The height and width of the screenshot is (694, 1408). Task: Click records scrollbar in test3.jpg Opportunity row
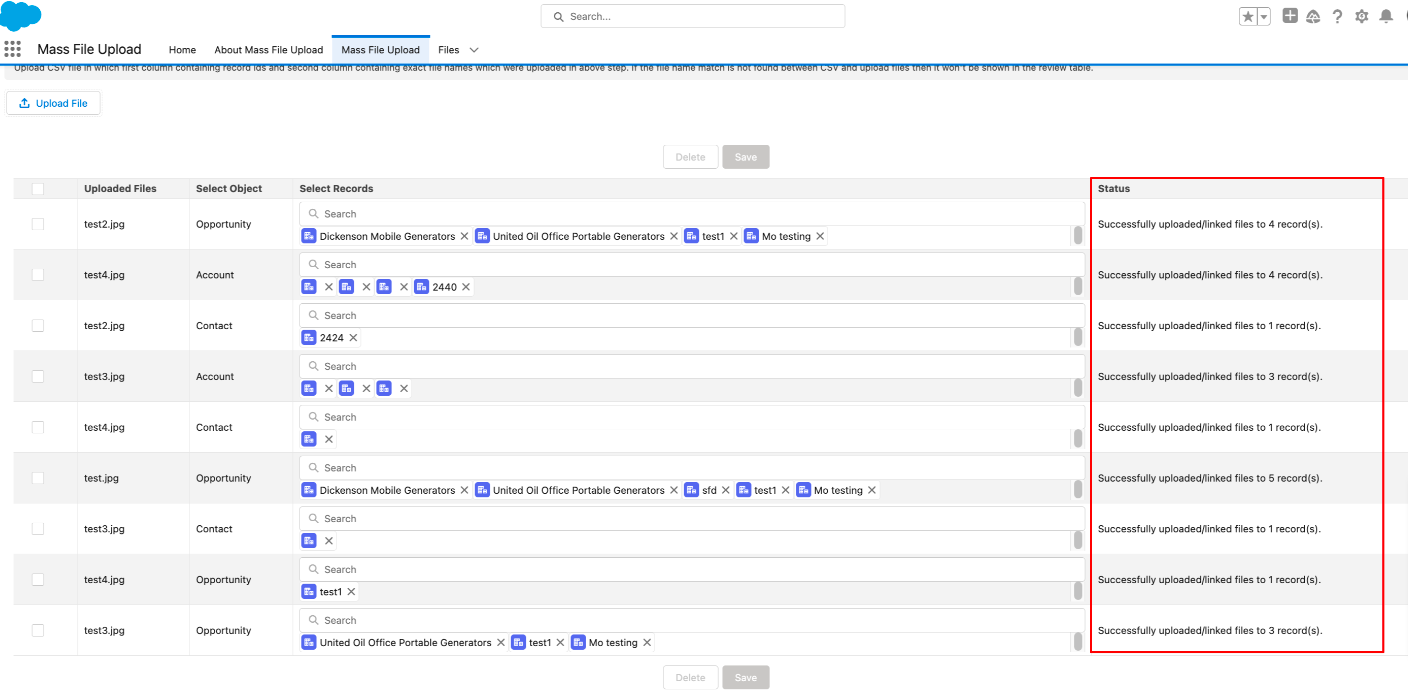(x=1078, y=642)
